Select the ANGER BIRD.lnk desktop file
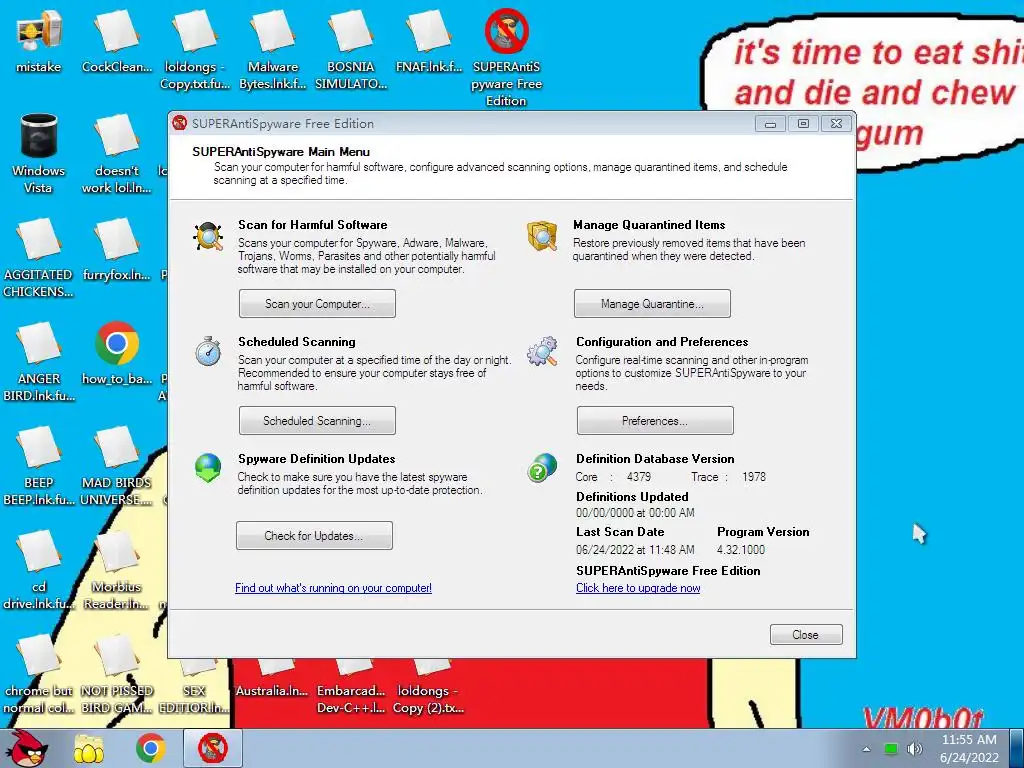The height and width of the screenshot is (768, 1024). pos(39,362)
